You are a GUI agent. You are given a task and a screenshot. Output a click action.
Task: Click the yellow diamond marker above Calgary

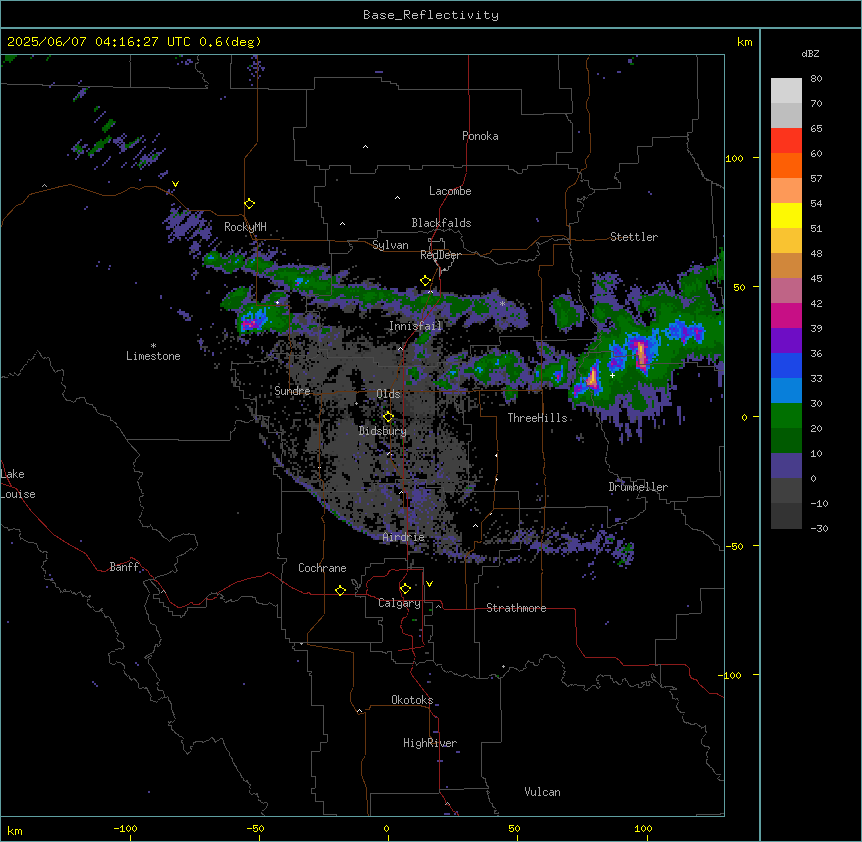[x=405, y=589]
